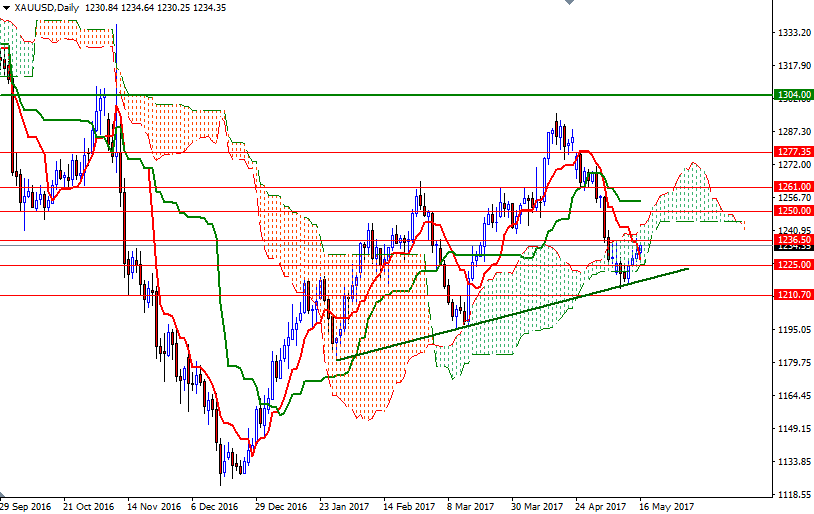
Task: Click the 23 Jan 2017 date label
Action: (345, 506)
